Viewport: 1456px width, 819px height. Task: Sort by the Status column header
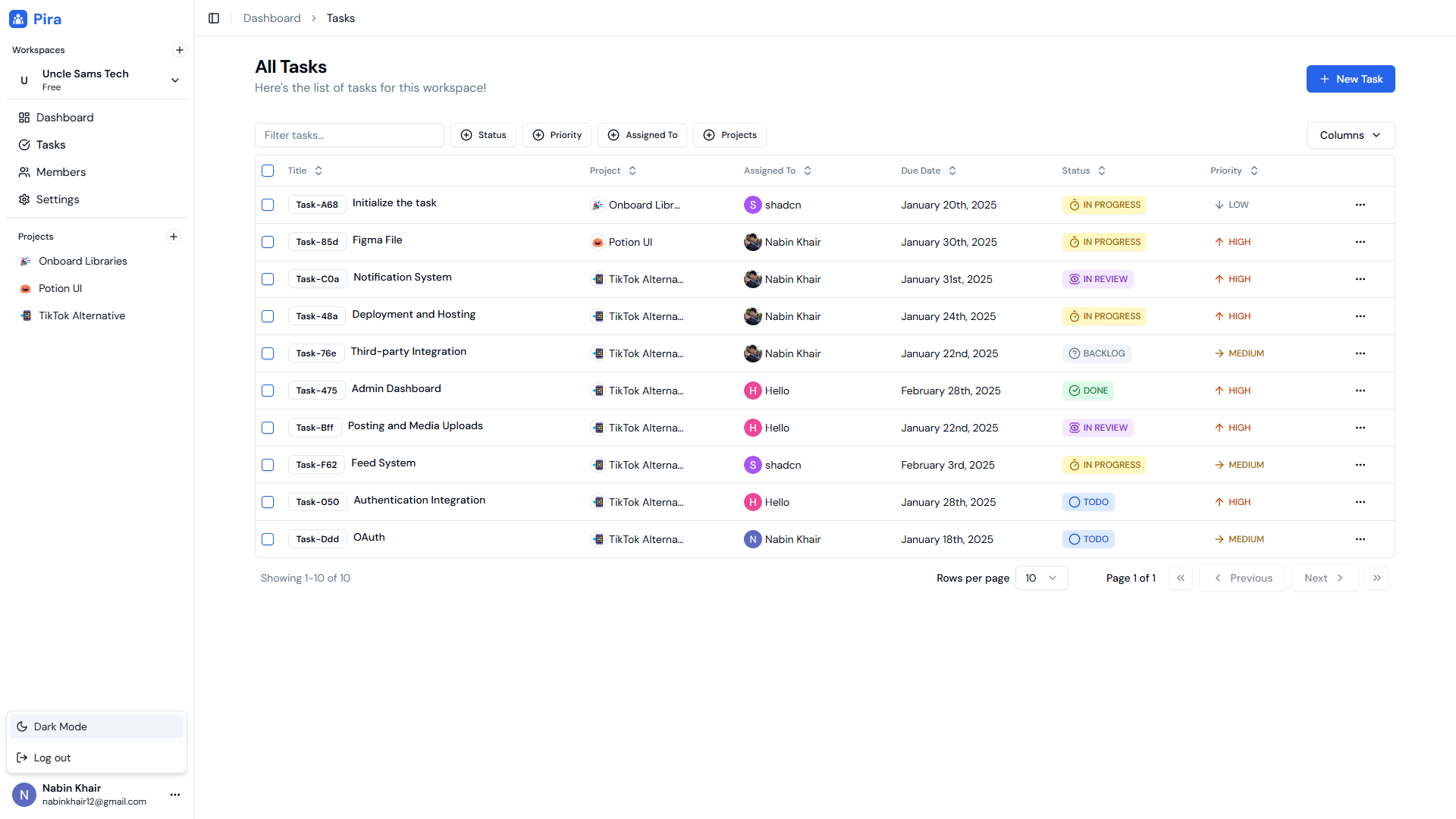(1084, 171)
